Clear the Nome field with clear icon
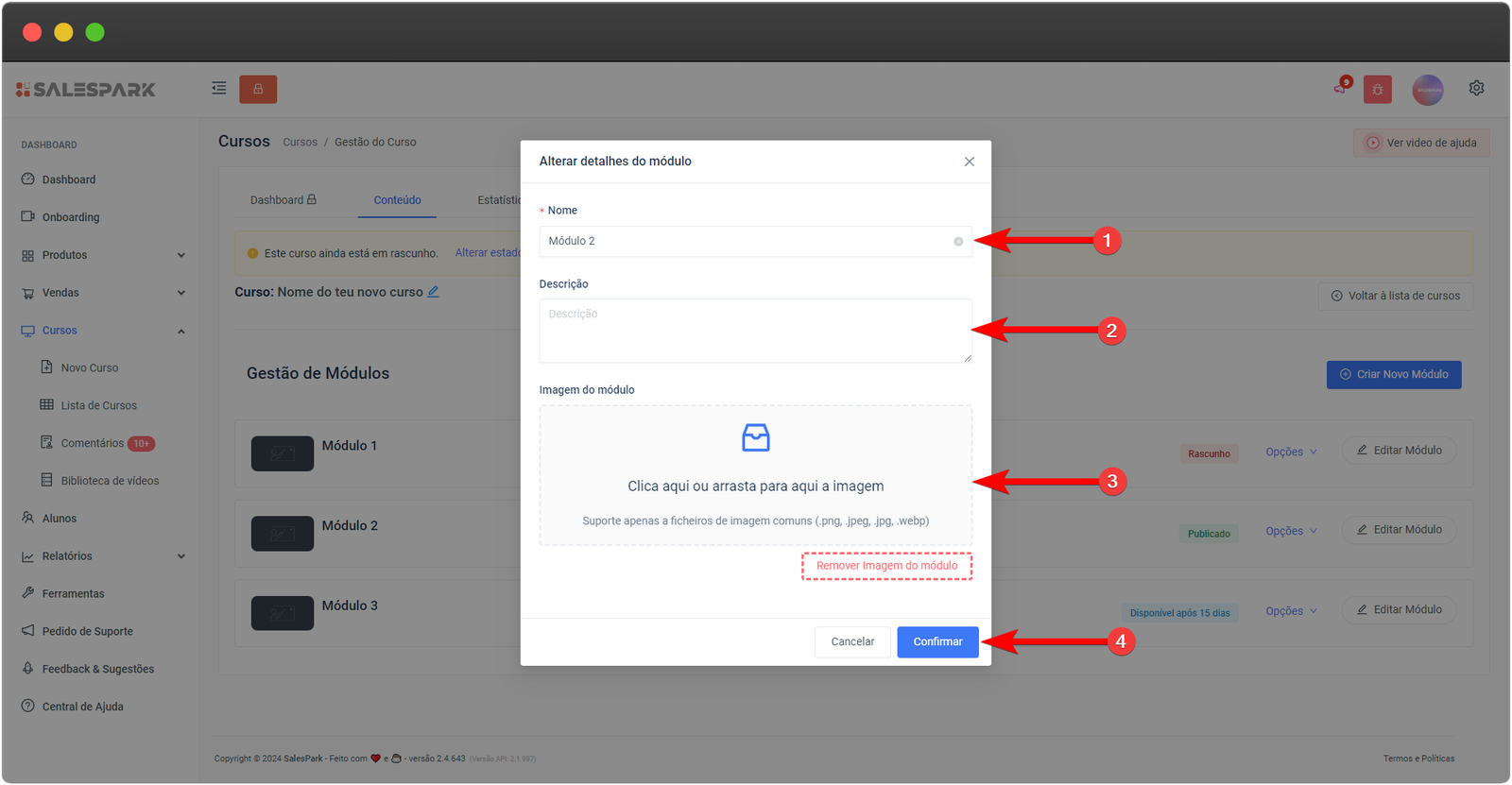Viewport: 1512px width, 785px height. point(958,242)
